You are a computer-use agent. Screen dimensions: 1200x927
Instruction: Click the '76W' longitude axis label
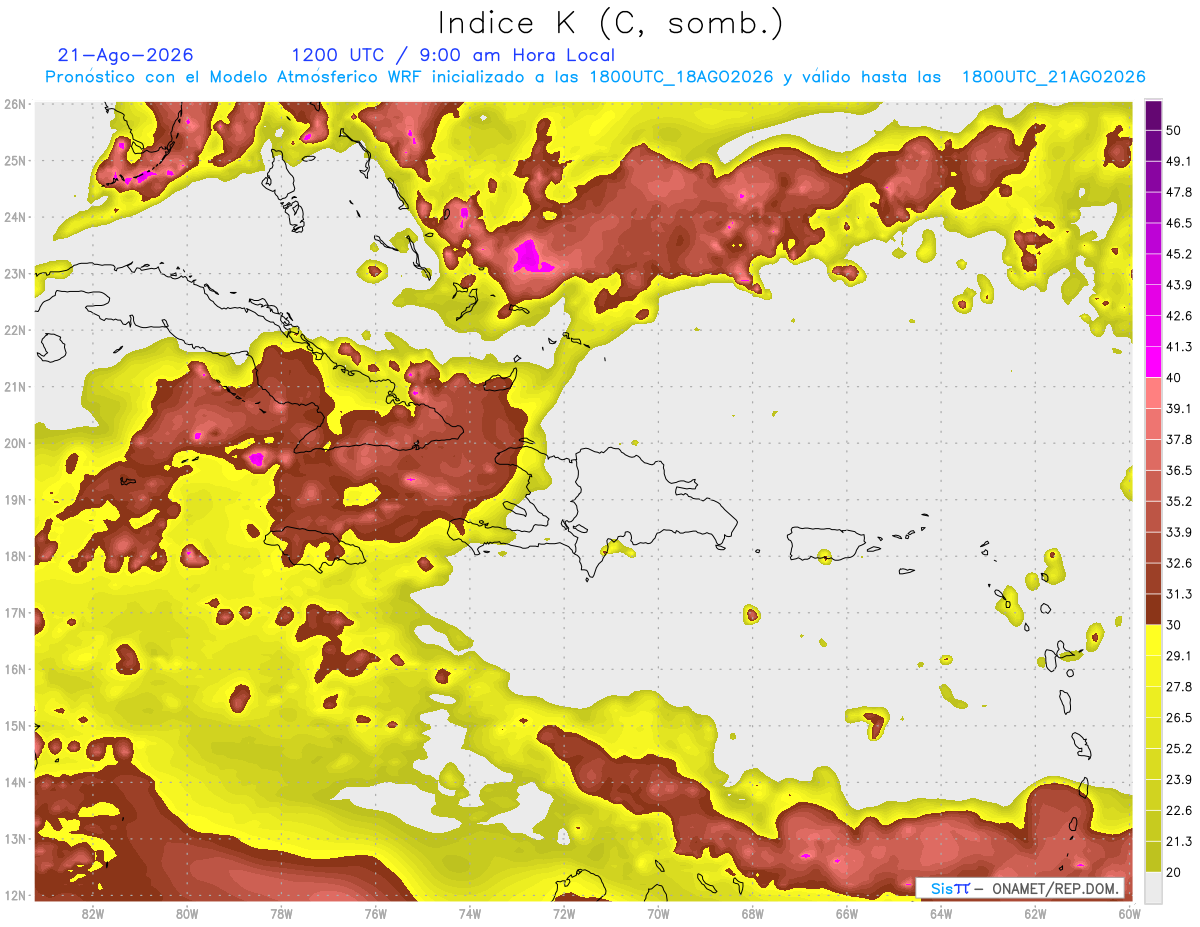coord(375,914)
